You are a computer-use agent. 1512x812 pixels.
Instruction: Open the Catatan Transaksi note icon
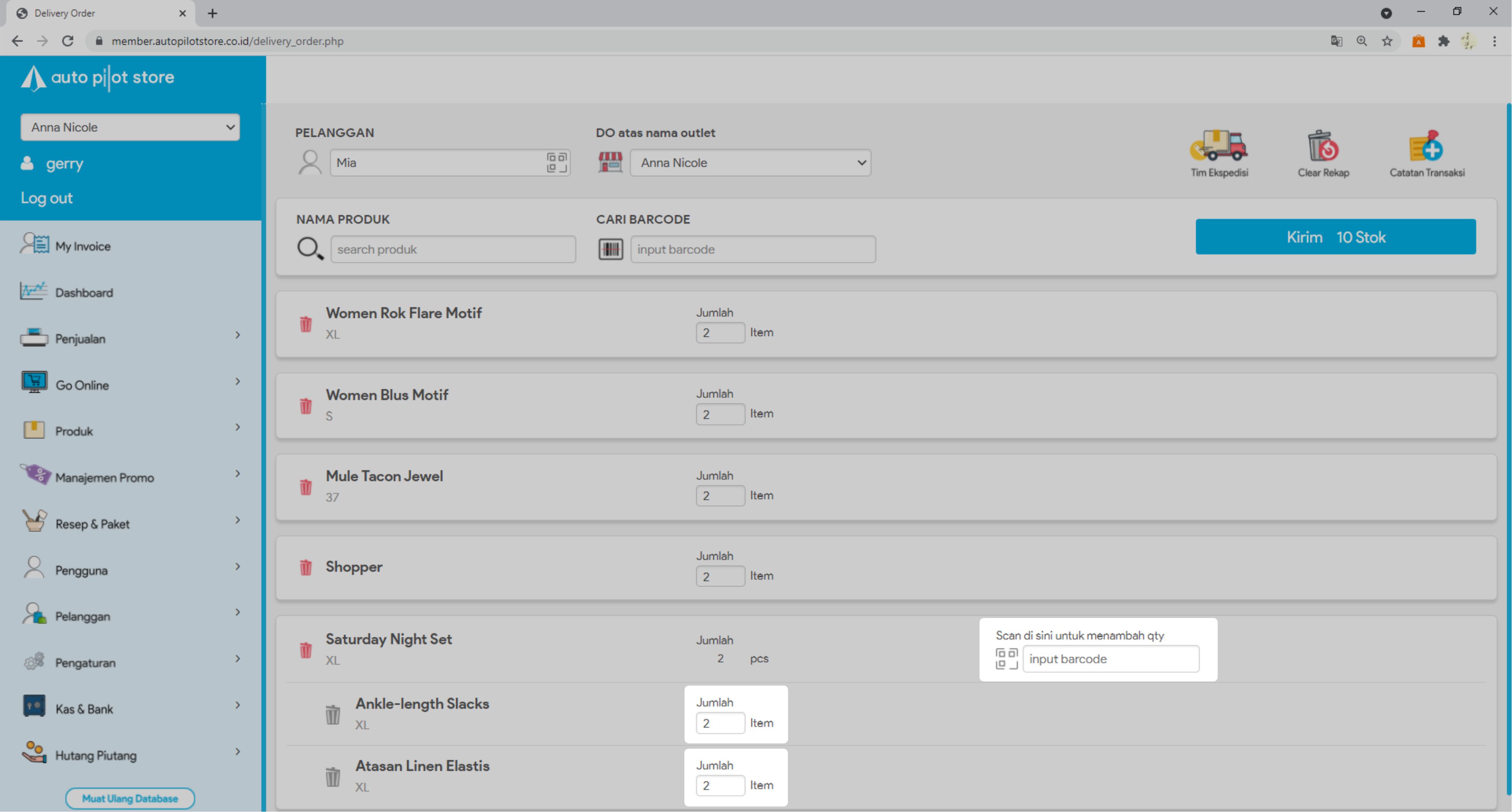(1426, 146)
